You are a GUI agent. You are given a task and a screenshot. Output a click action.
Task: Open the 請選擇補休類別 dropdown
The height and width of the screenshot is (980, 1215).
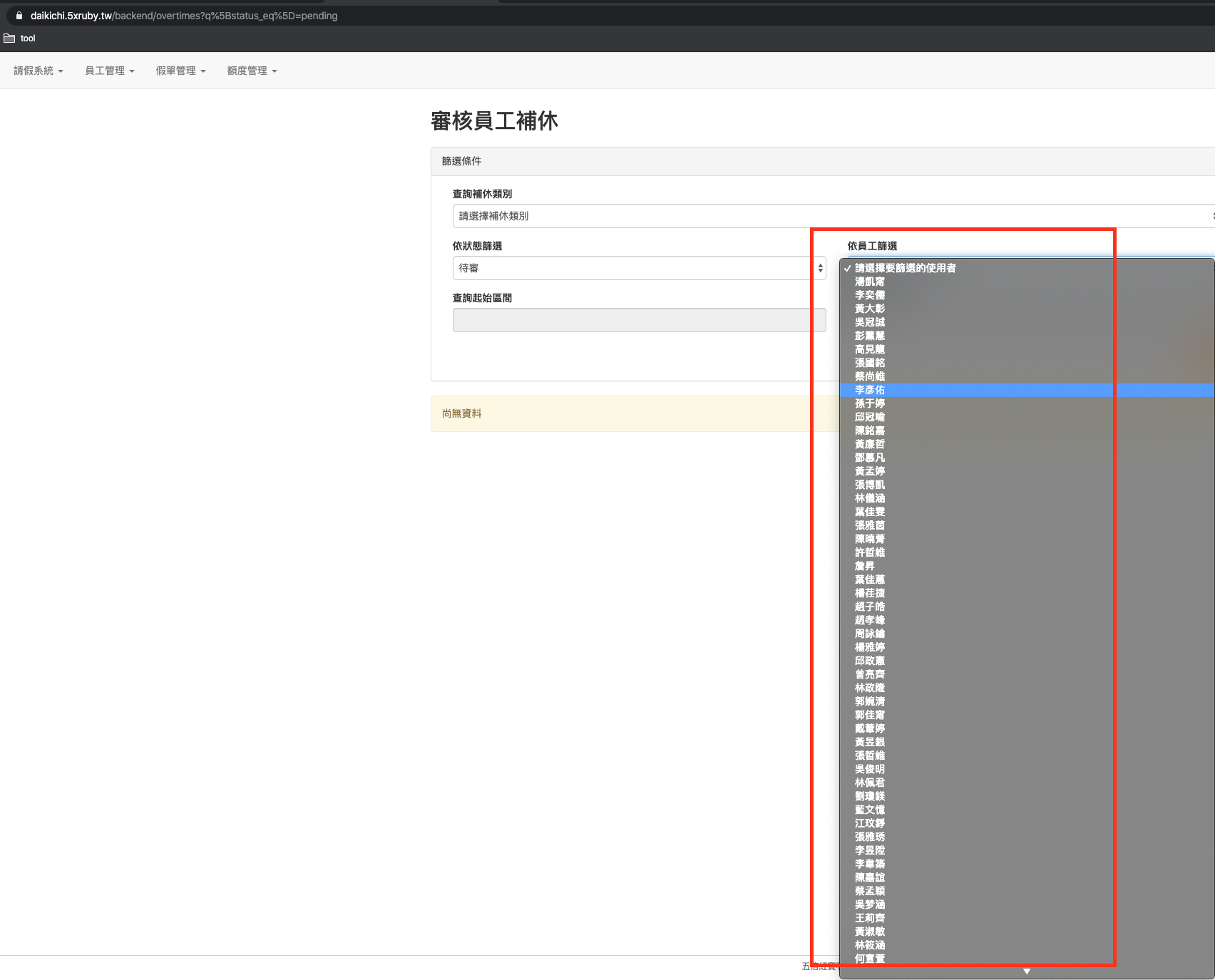tap(834, 216)
